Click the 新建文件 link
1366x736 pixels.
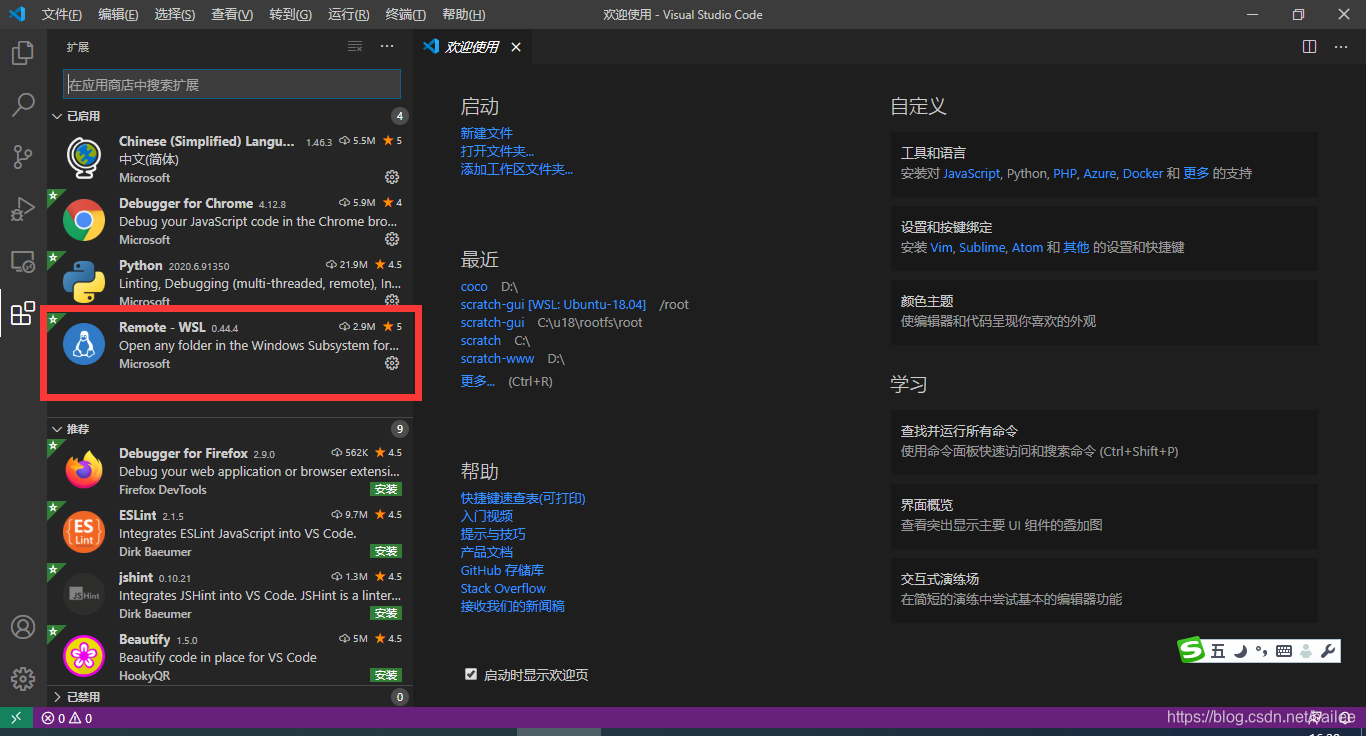tap(487, 133)
